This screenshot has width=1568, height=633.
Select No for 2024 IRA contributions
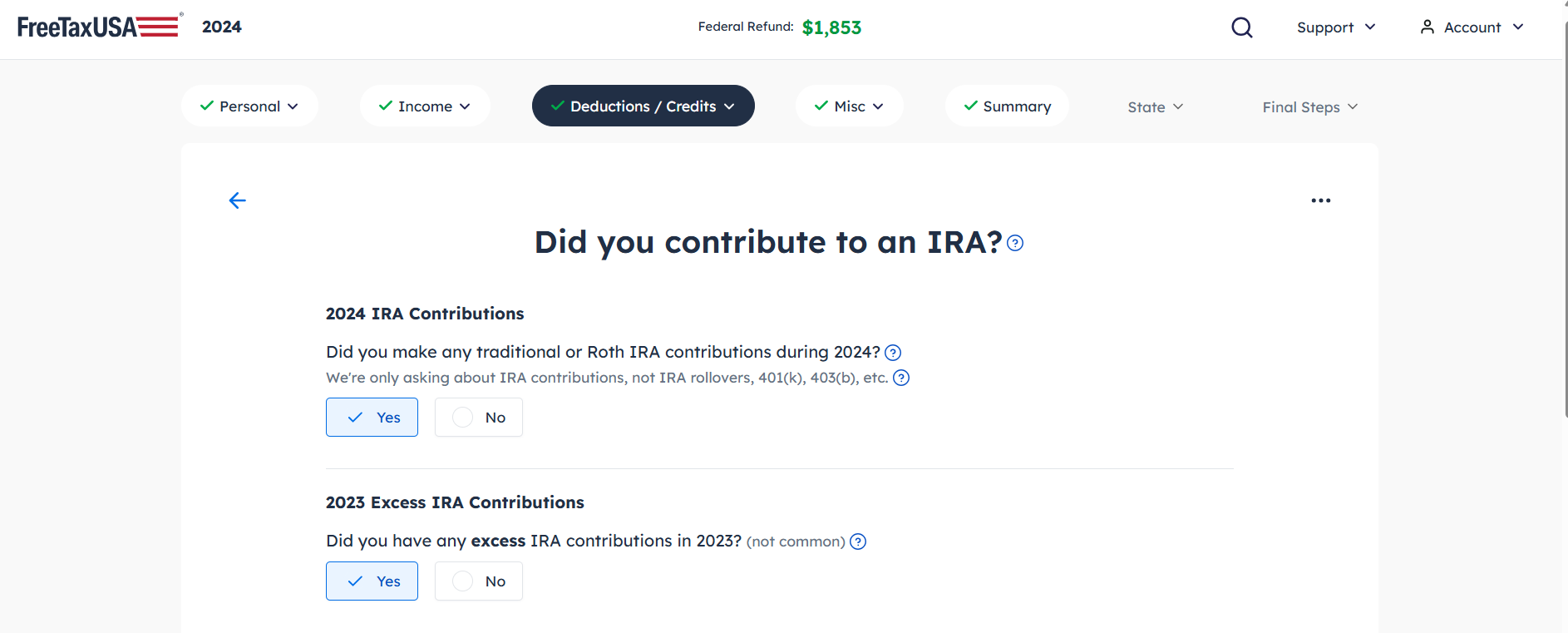click(479, 418)
